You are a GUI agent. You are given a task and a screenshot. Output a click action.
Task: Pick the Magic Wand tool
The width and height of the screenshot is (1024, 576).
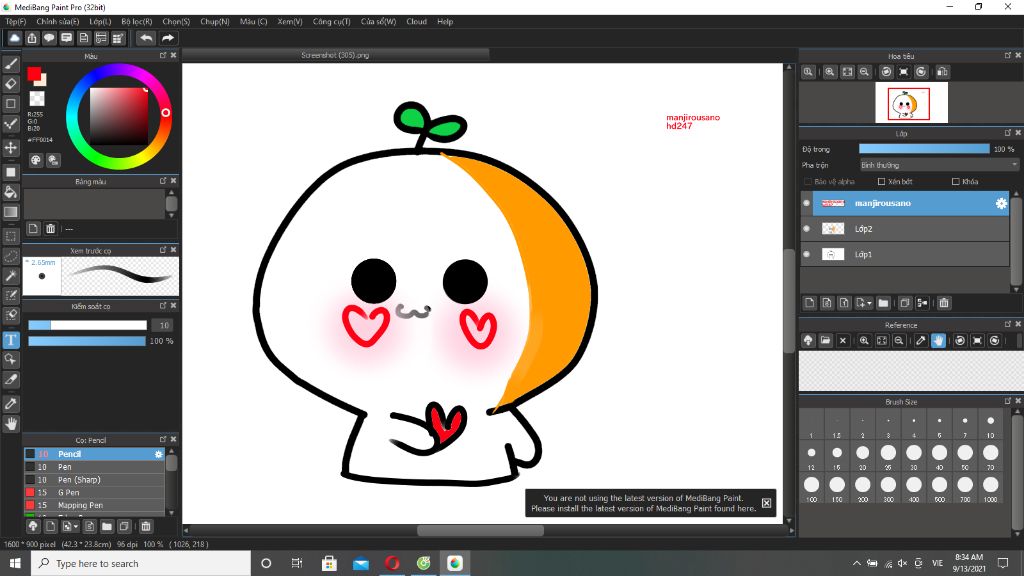(11, 276)
